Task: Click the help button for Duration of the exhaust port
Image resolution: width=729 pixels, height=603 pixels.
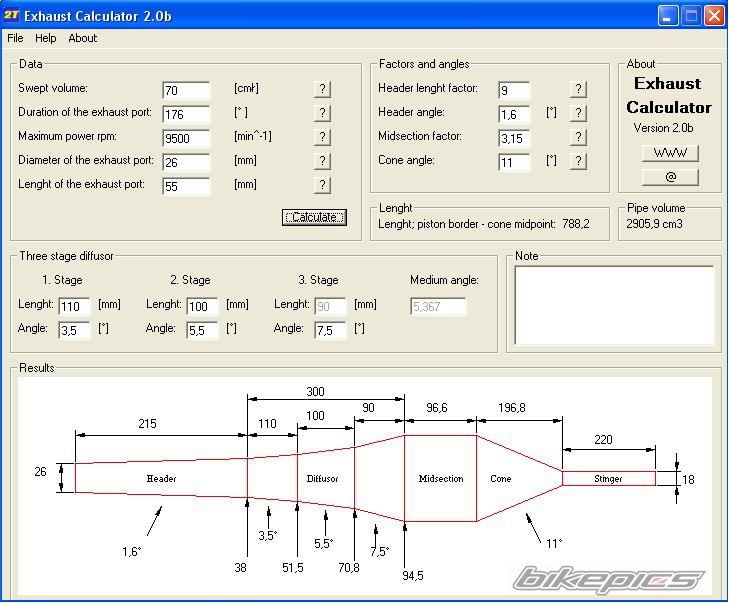Action: pyautogui.click(x=322, y=113)
